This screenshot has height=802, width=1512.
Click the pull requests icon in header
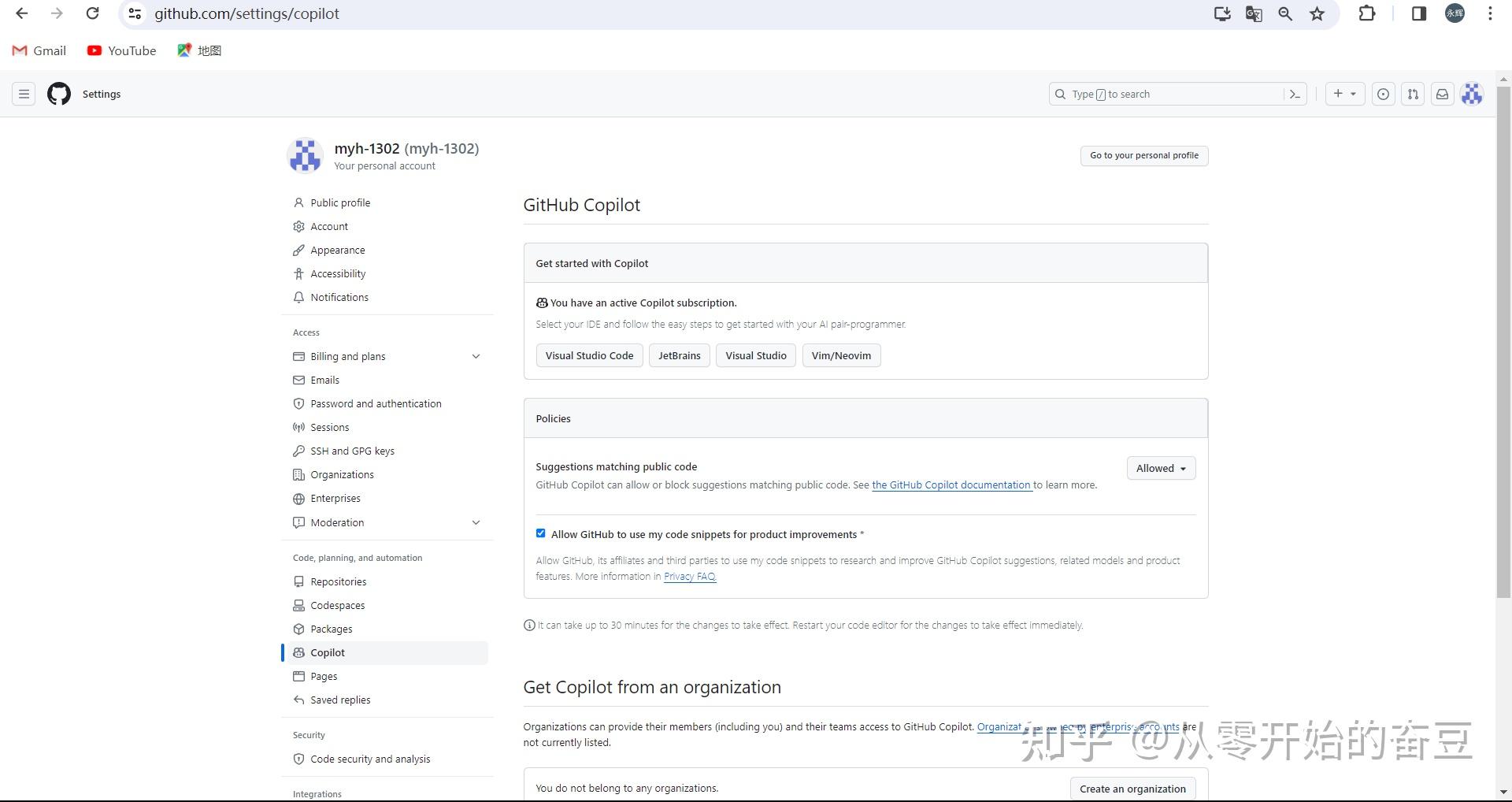click(1412, 94)
